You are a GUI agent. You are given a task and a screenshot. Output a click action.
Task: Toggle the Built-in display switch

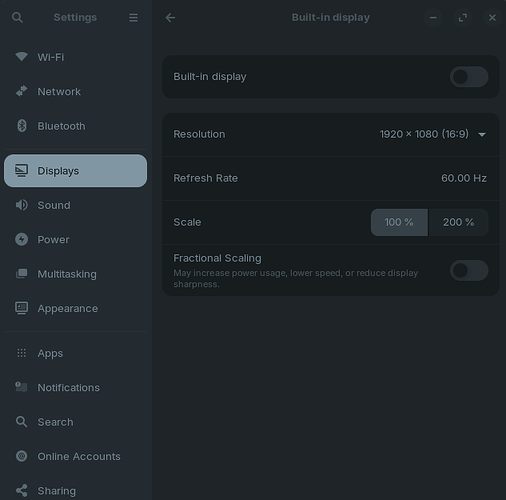click(469, 77)
